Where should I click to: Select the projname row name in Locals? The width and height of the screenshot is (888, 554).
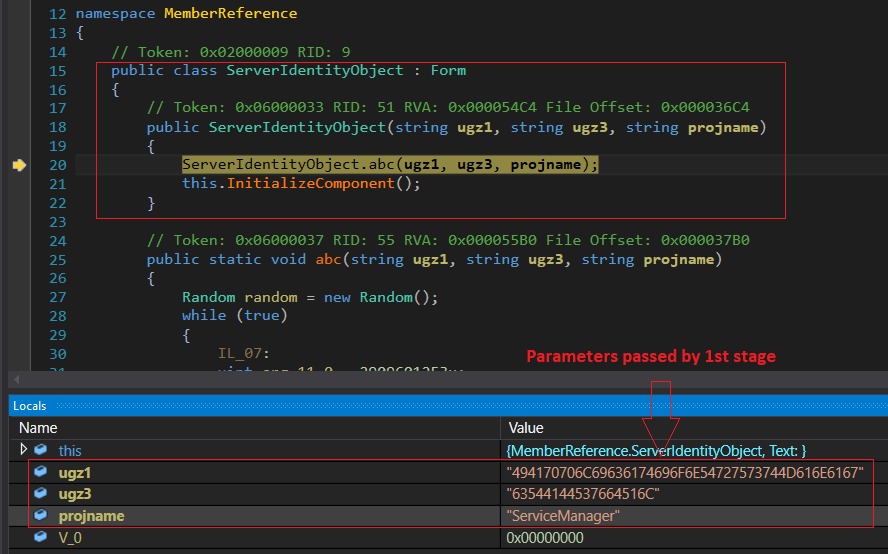(x=91, y=516)
